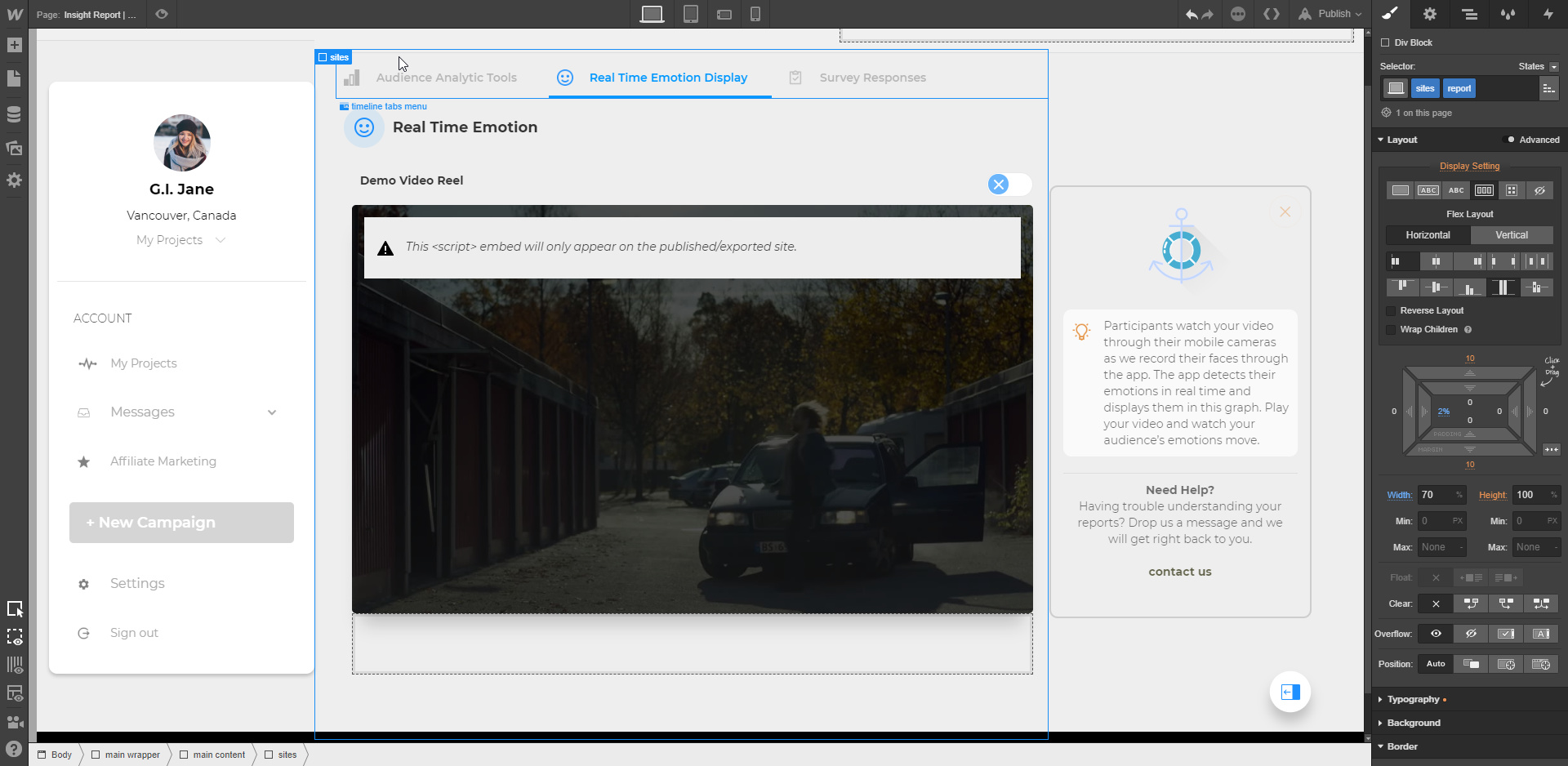The image size is (1568, 766).
Task: Open the CMS Collections panel
Action: (15, 114)
